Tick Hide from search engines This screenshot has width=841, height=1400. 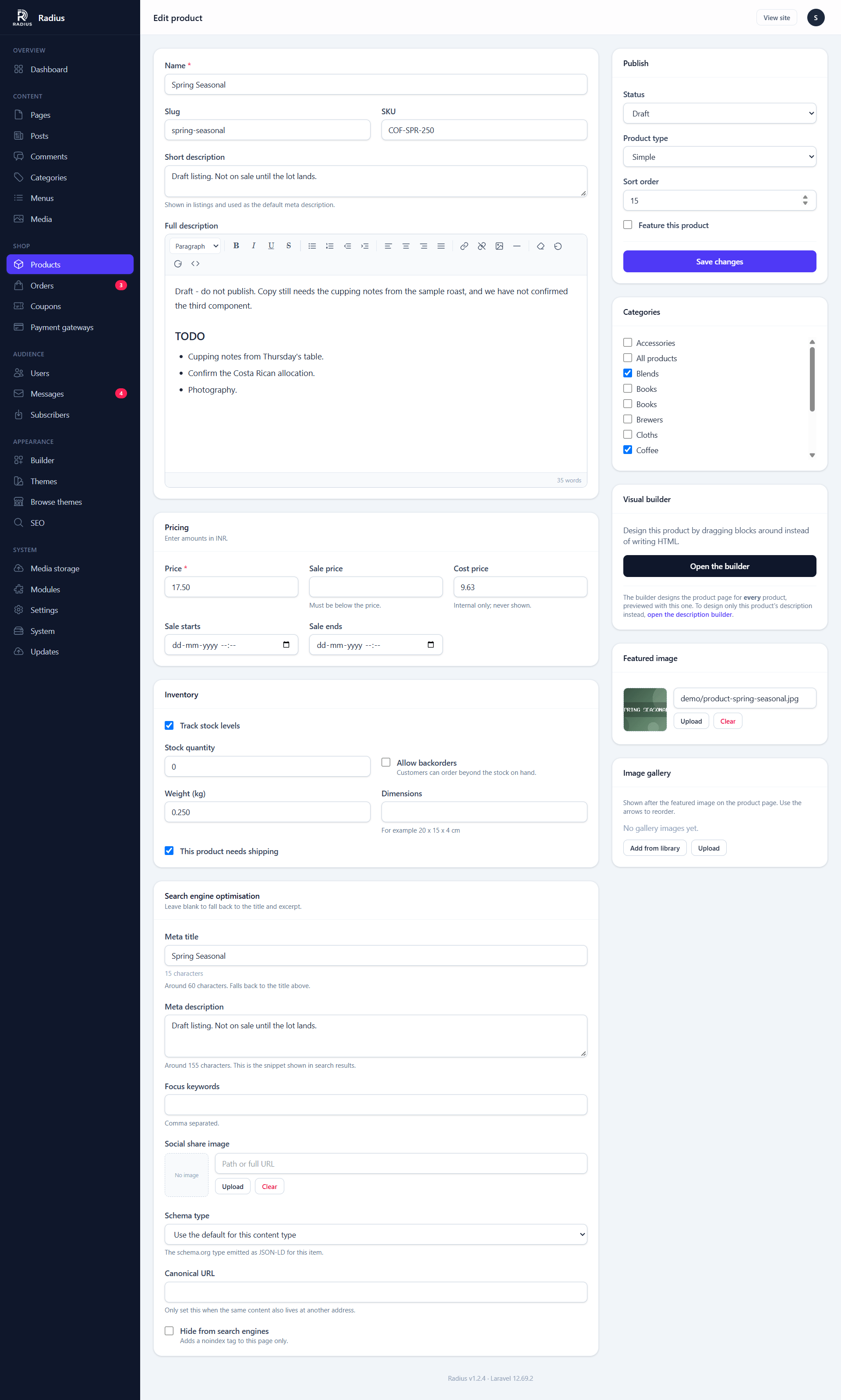tap(169, 1331)
